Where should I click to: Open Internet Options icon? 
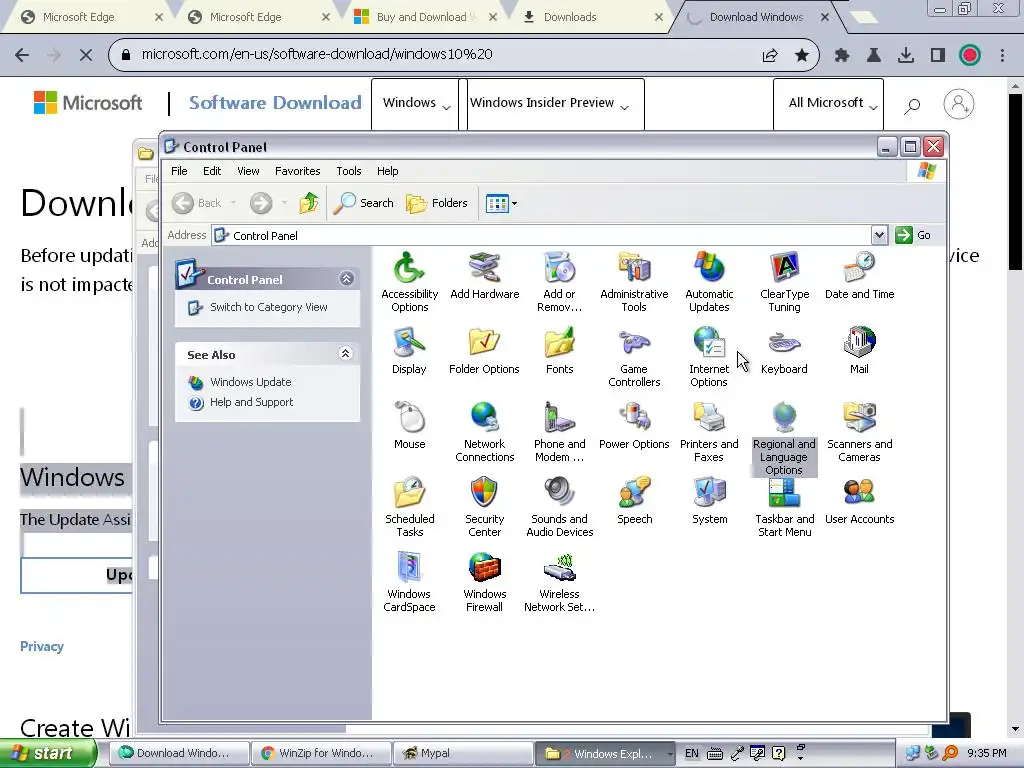pyautogui.click(x=709, y=358)
